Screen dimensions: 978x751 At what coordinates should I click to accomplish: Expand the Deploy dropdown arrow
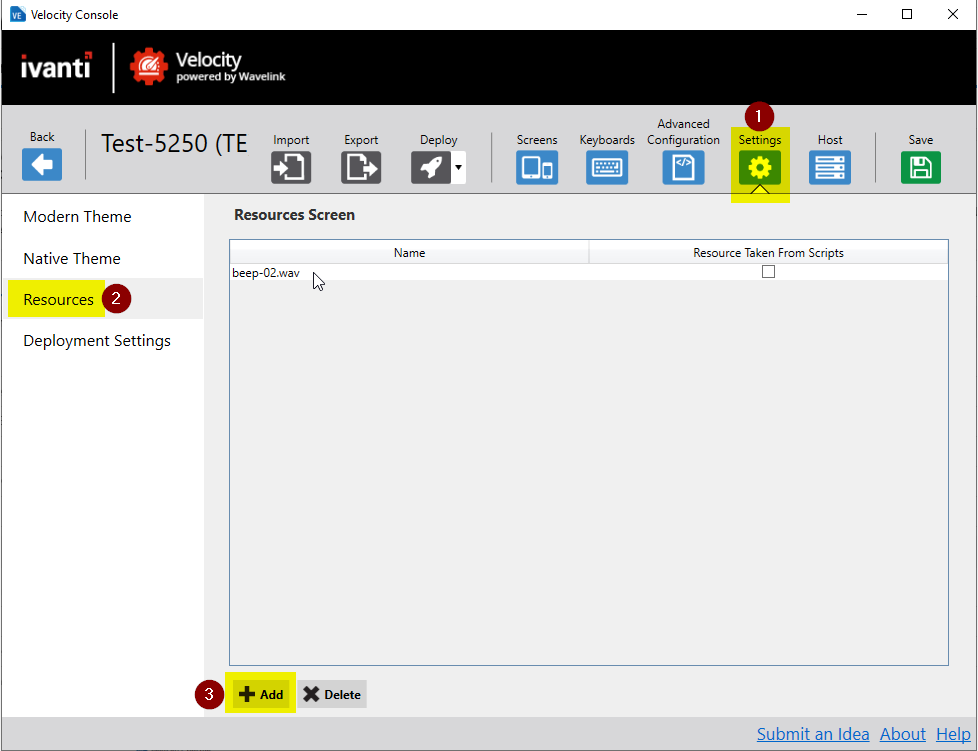[458, 167]
